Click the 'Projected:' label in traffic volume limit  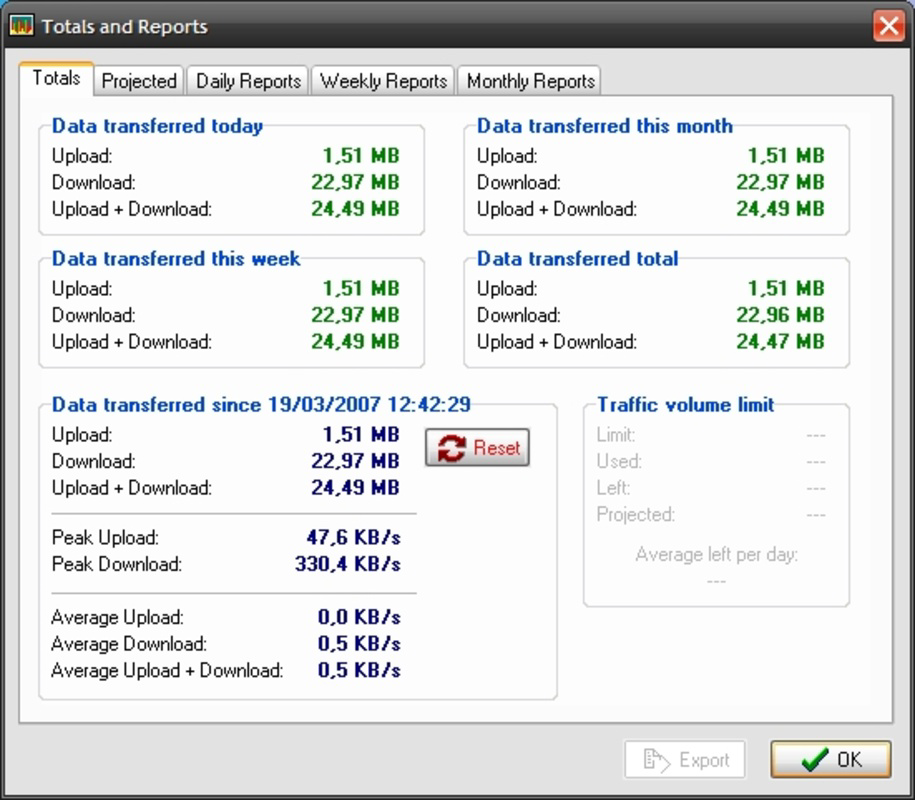point(635,515)
